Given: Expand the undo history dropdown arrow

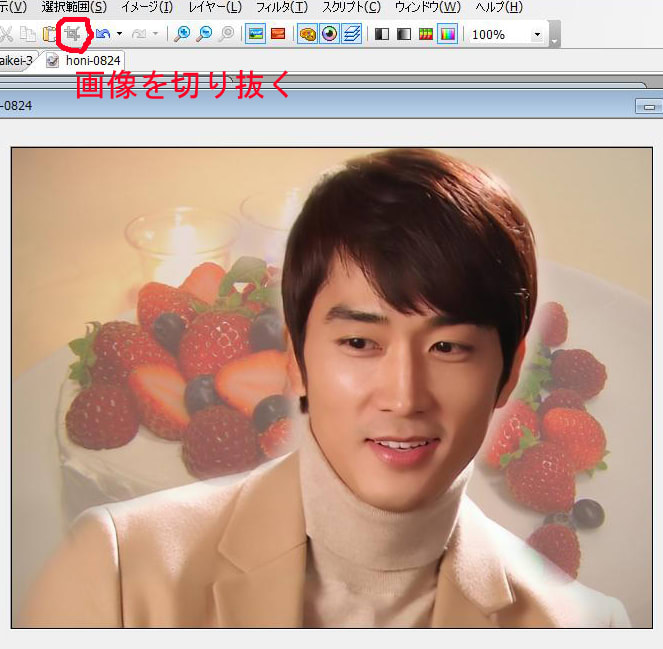Looking at the screenshot, I should pyautogui.click(x=119, y=34).
